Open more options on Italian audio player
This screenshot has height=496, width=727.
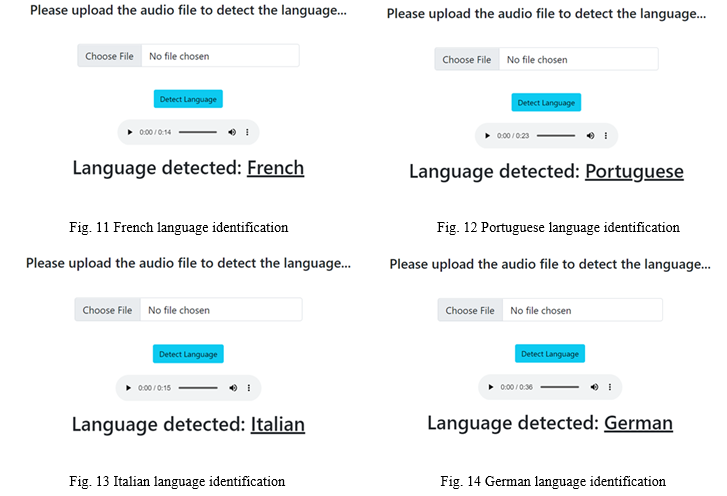(x=249, y=388)
